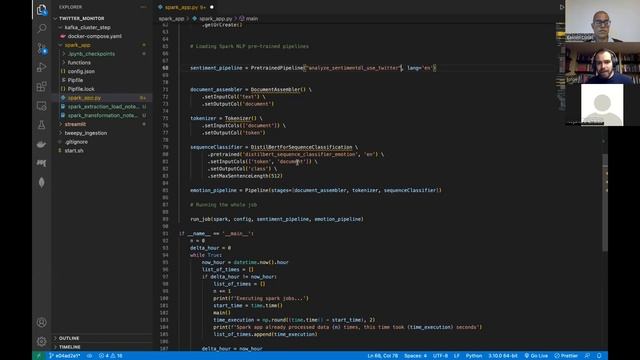Open the Accounts icon
The image size is (640, 360).
pos(42,322)
